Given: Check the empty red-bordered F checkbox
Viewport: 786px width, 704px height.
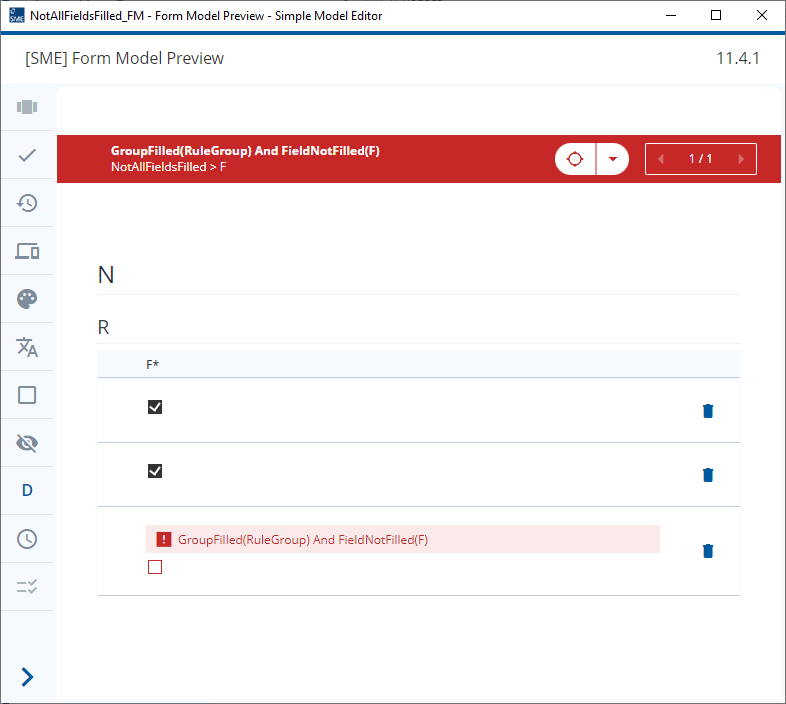Looking at the screenshot, I should pyautogui.click(x=155, y=567).
